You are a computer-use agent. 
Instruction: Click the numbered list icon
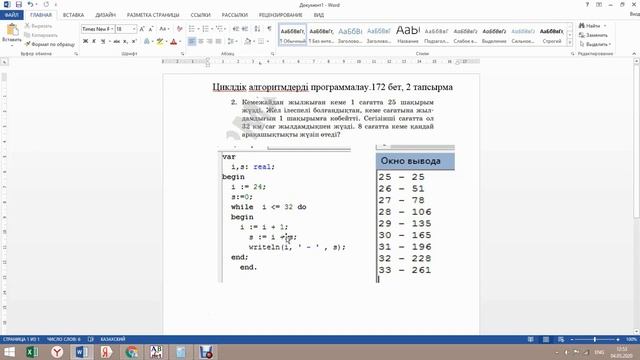click(205, 29)
